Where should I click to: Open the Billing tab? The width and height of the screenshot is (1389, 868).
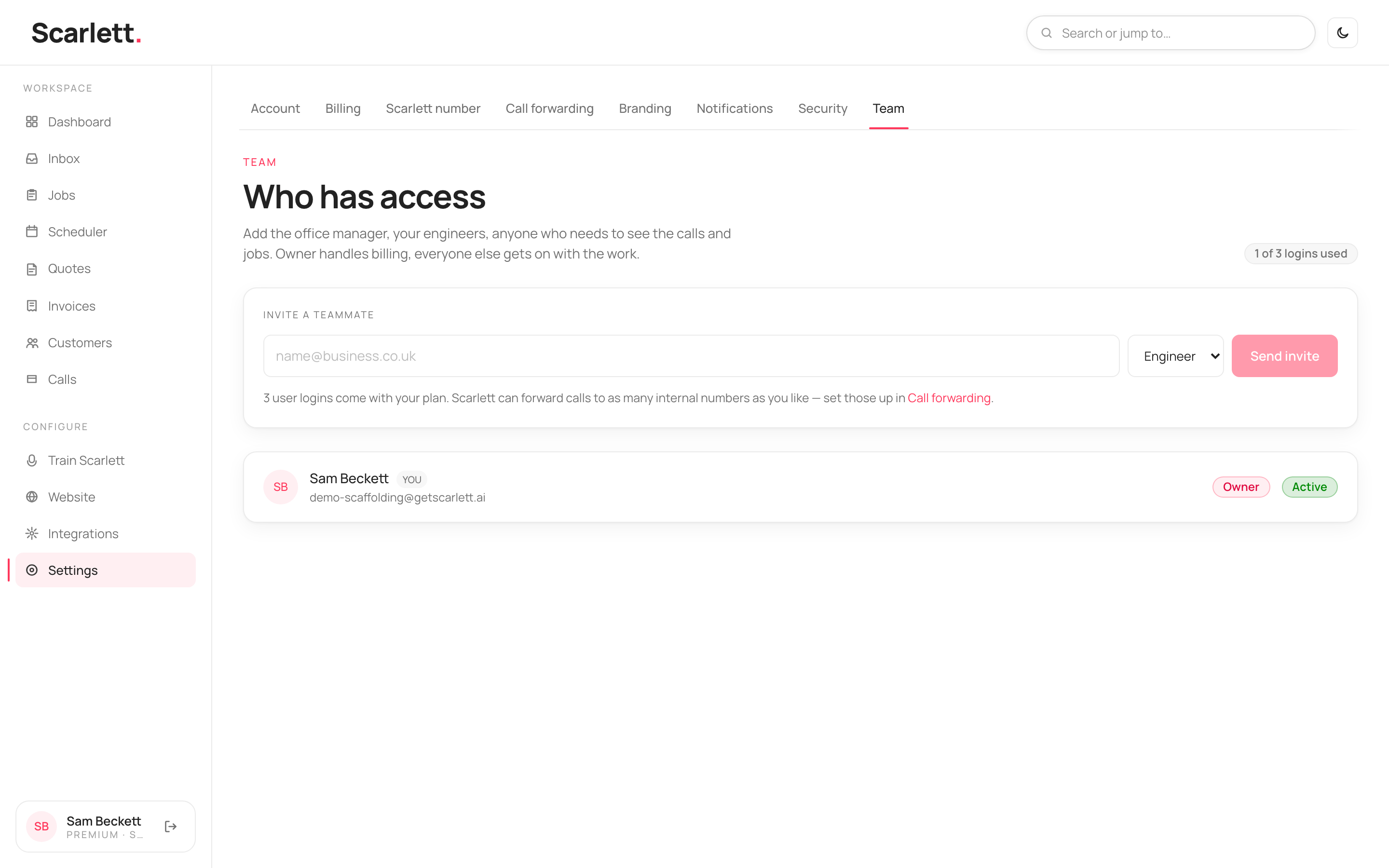pyautogui.click(x=342, y=108)
